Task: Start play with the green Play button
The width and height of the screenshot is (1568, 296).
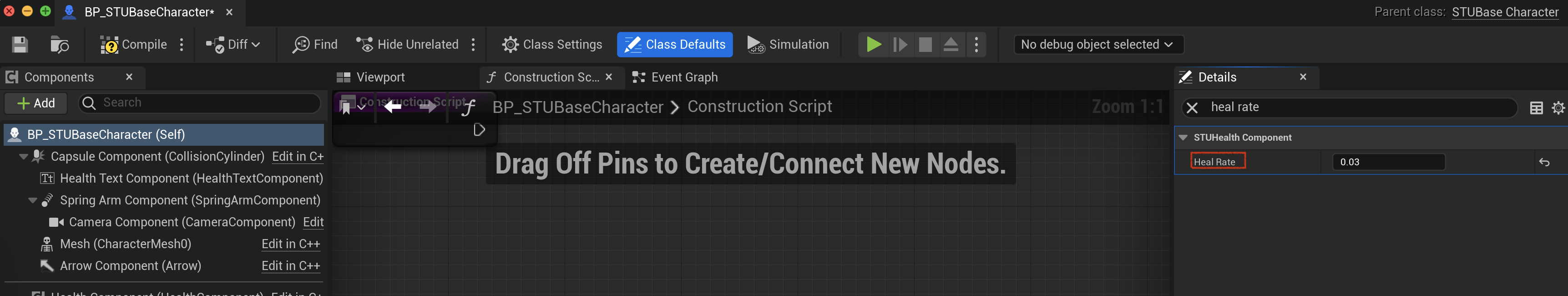Action: 874,45
